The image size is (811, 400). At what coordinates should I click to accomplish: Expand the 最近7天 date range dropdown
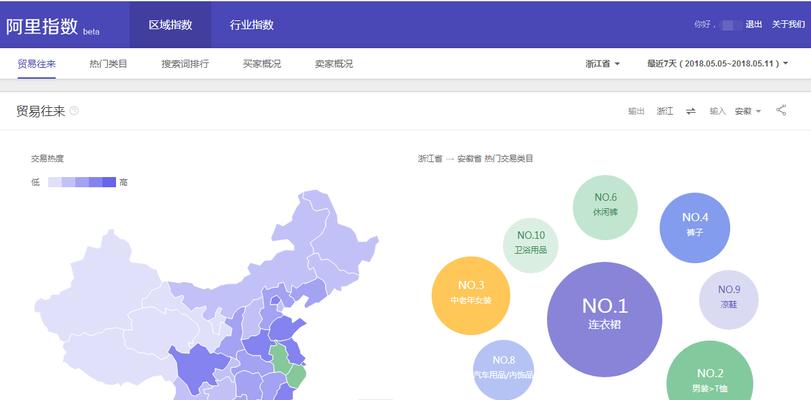(717, 64)
